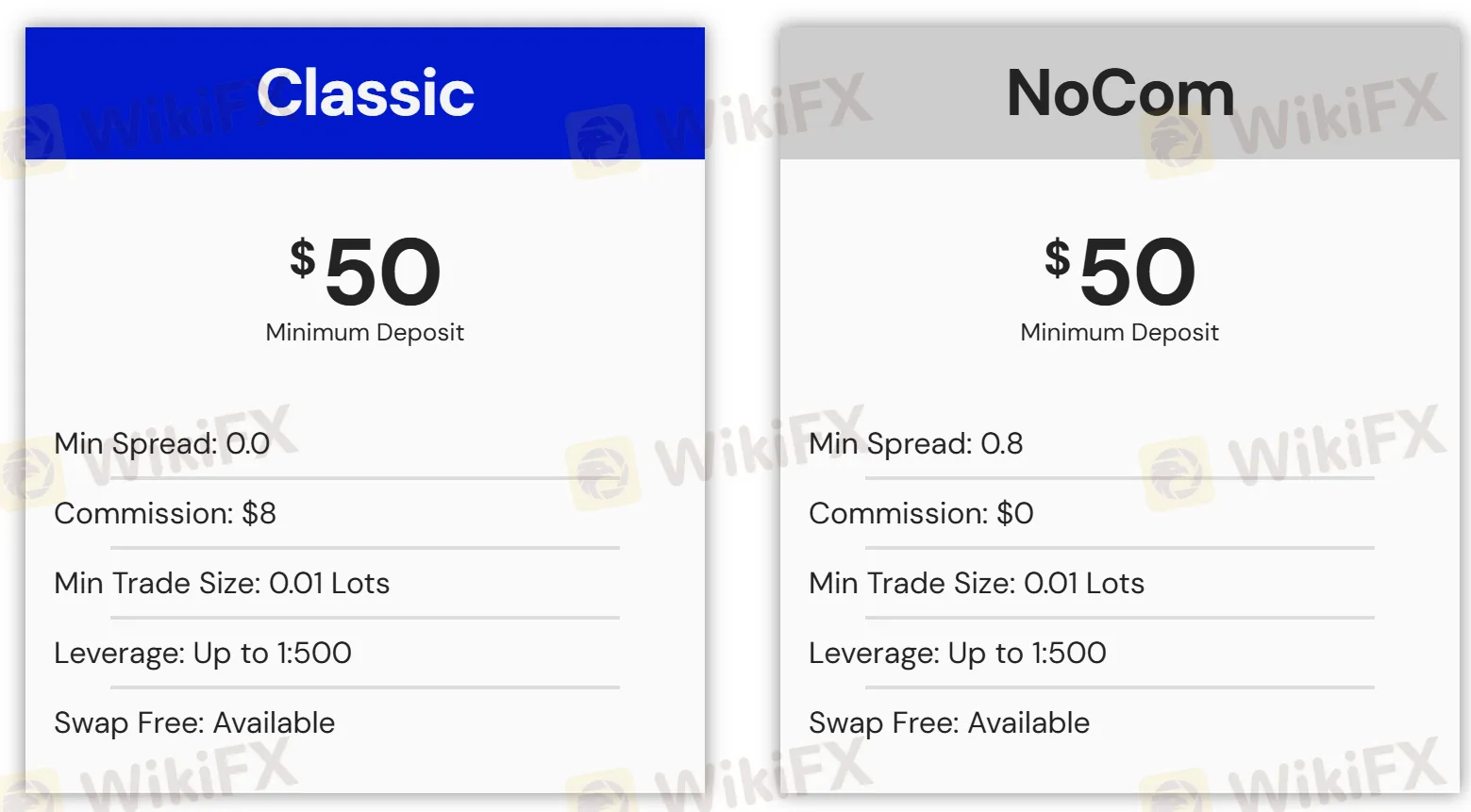This screenshot has width=1471, height=812.
Task: Click the NoCom $50 deposit amount
Action: pos(1137,273)
